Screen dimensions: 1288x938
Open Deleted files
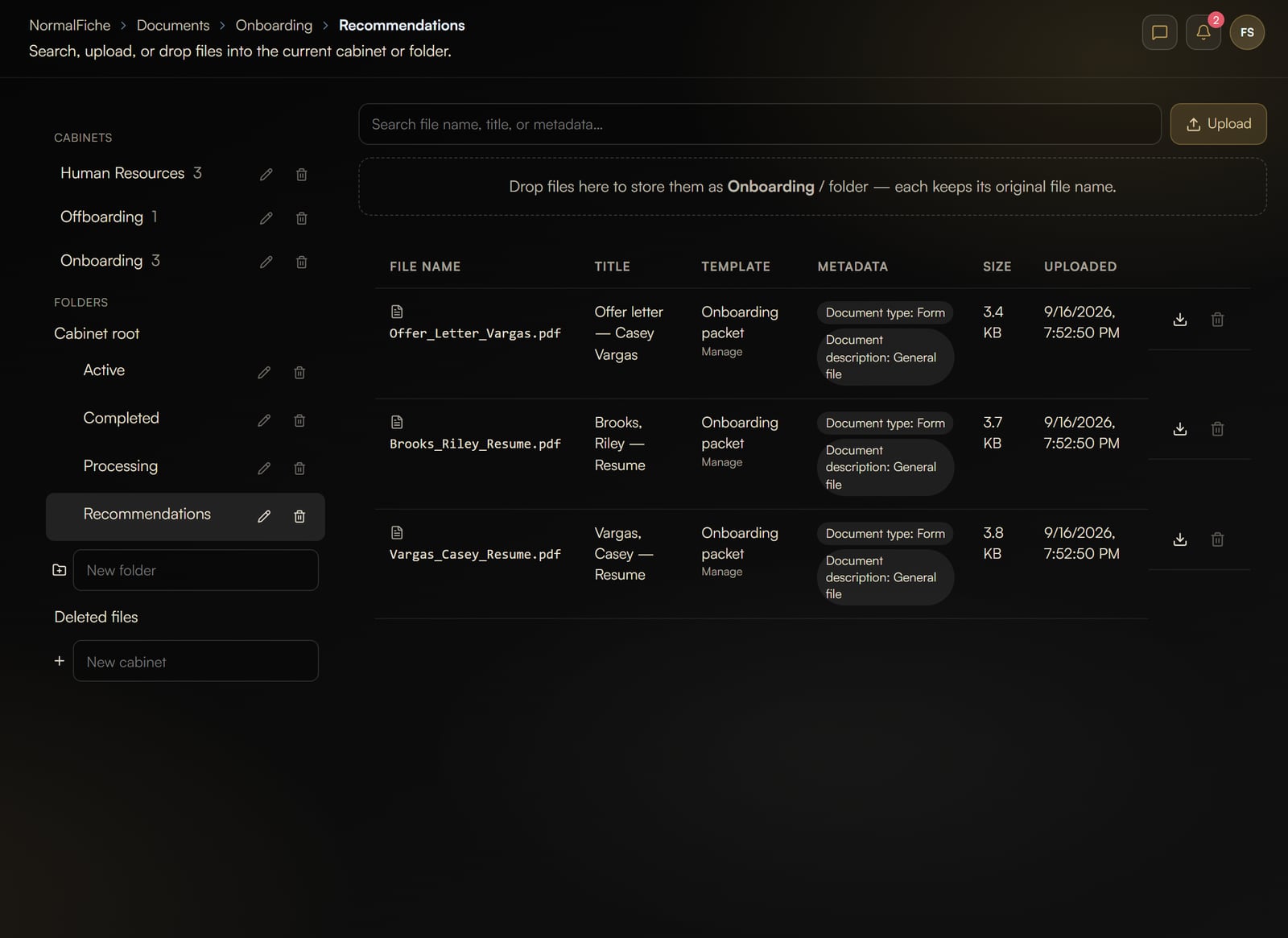point(96,617)
